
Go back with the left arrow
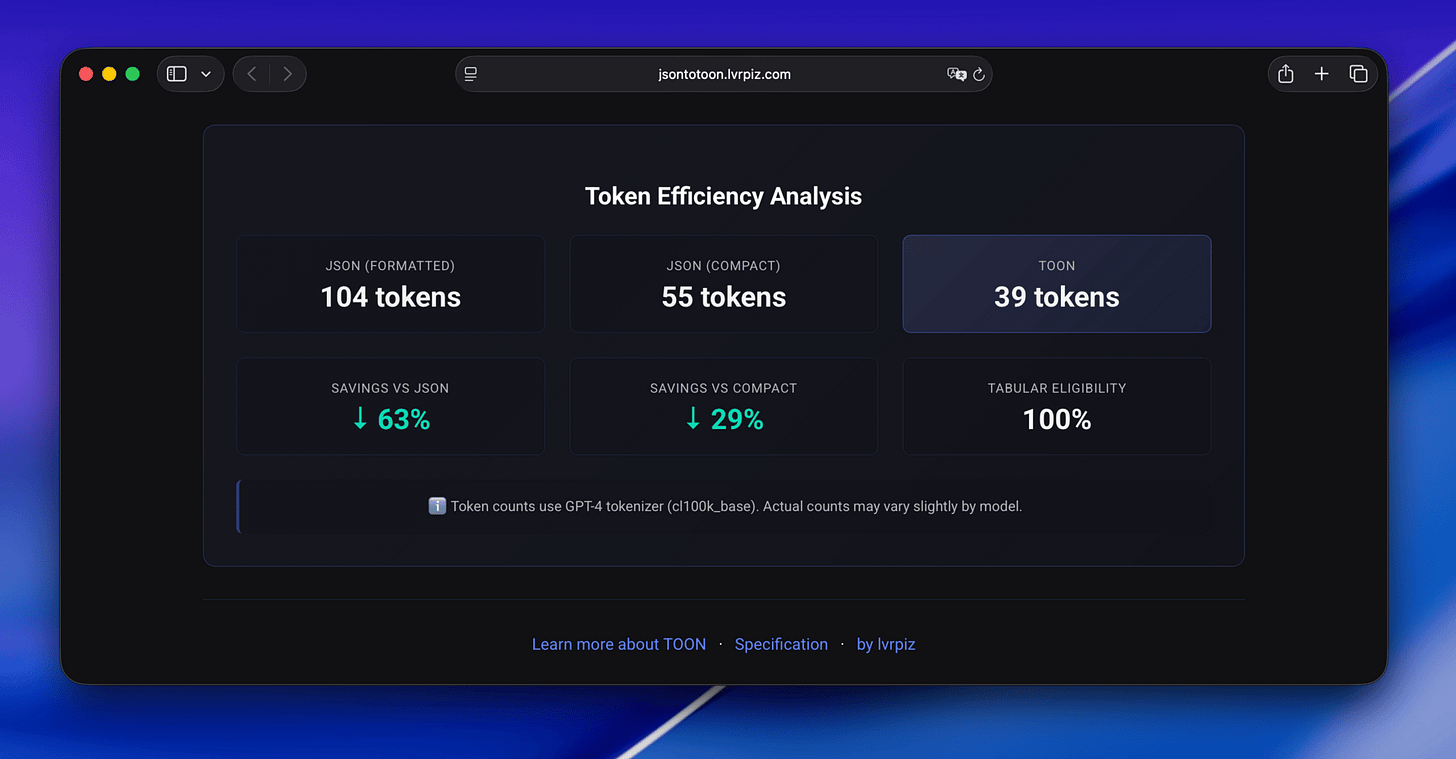click(252, 74)
